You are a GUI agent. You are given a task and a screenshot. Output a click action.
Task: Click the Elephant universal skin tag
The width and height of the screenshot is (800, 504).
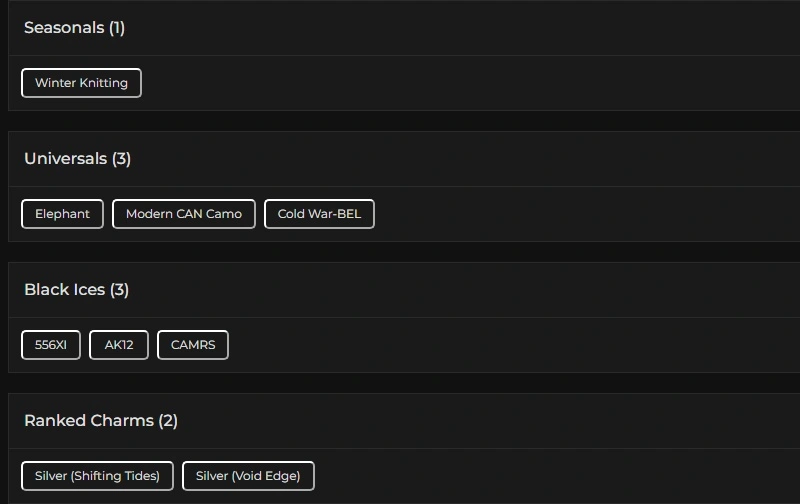62,214
